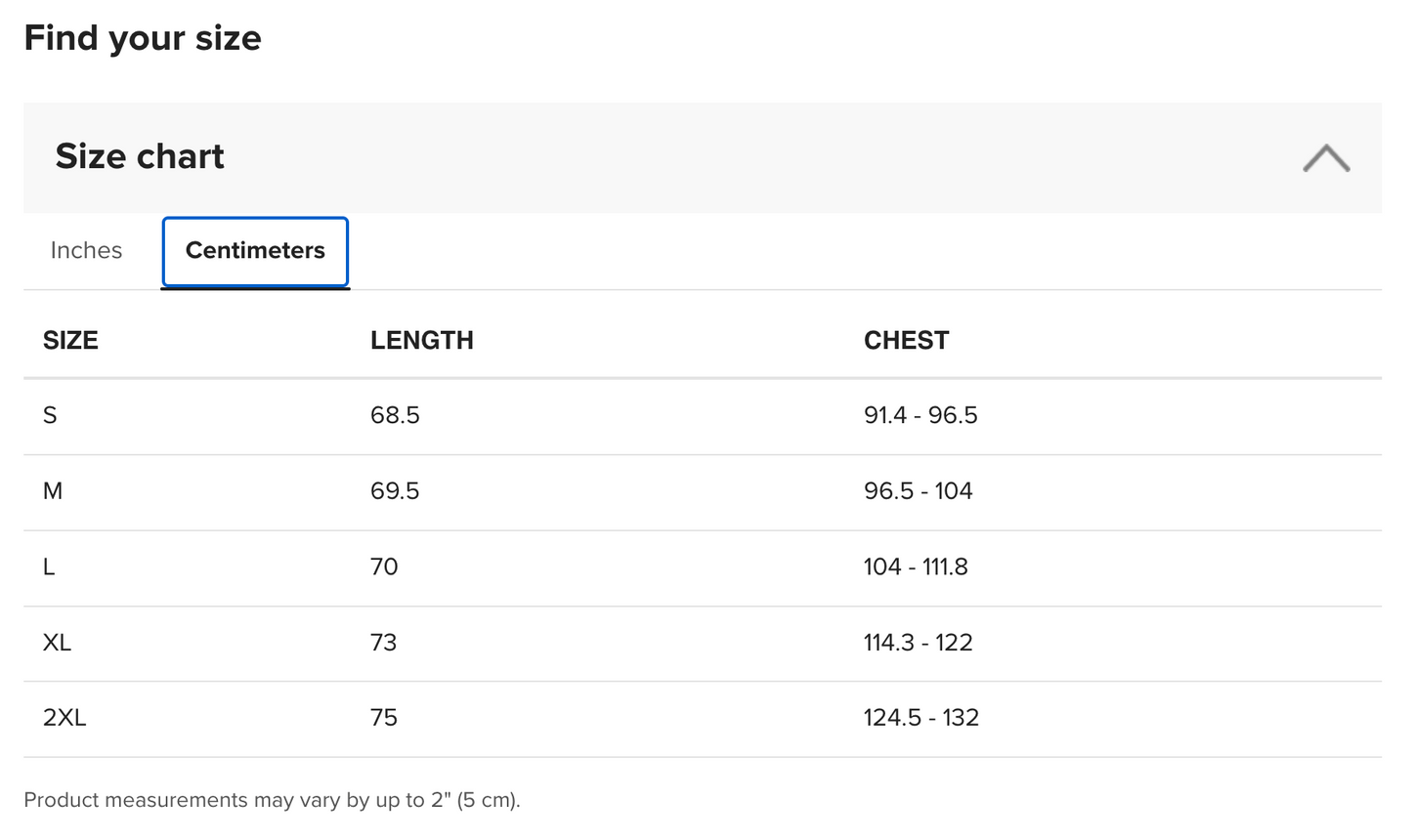This screenshot has width=1412, height=840.
Task: Click the product measurements disclaimer text
Action: (272, 801)
